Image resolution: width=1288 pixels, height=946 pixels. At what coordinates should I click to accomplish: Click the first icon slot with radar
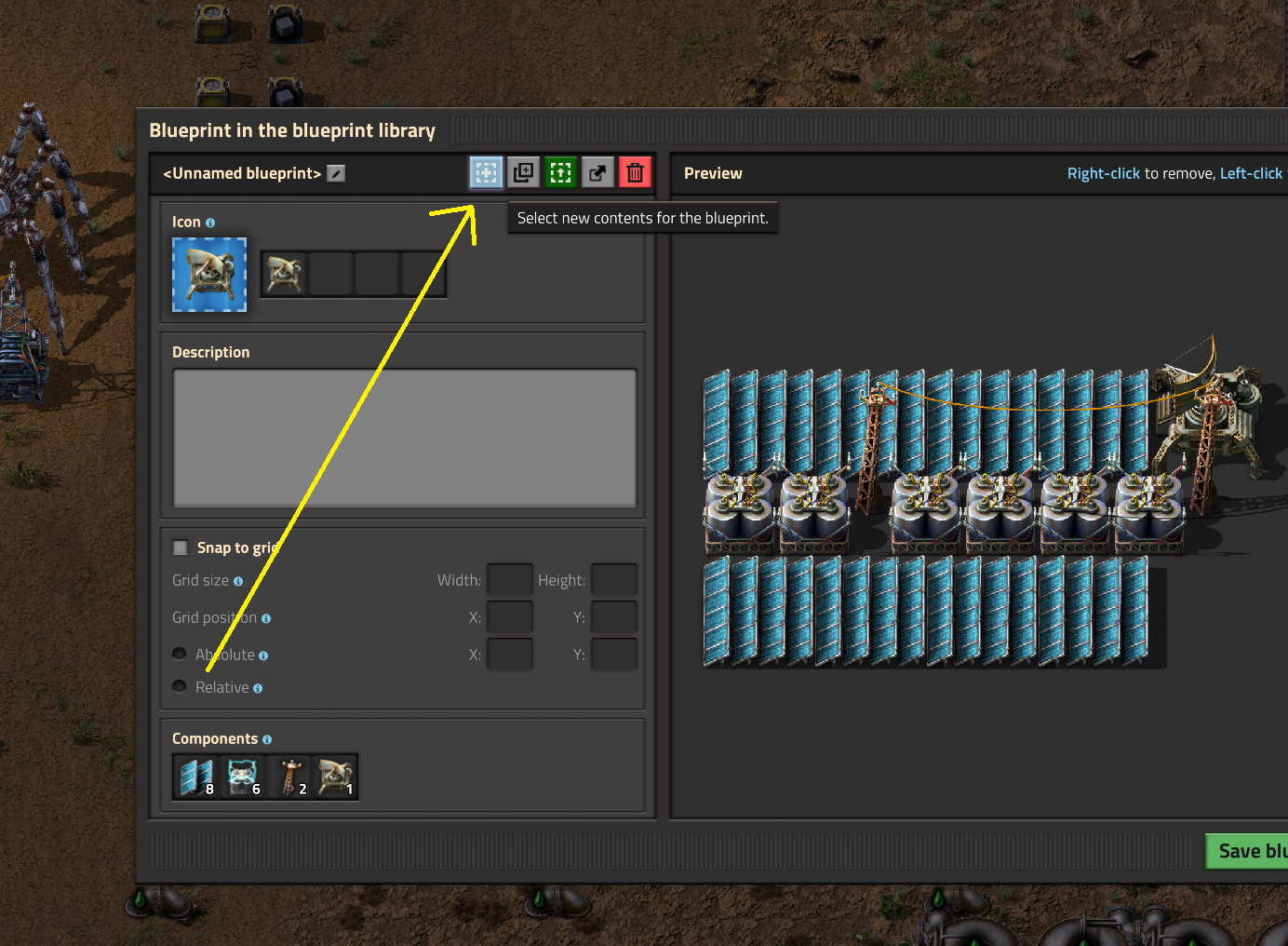285,275
